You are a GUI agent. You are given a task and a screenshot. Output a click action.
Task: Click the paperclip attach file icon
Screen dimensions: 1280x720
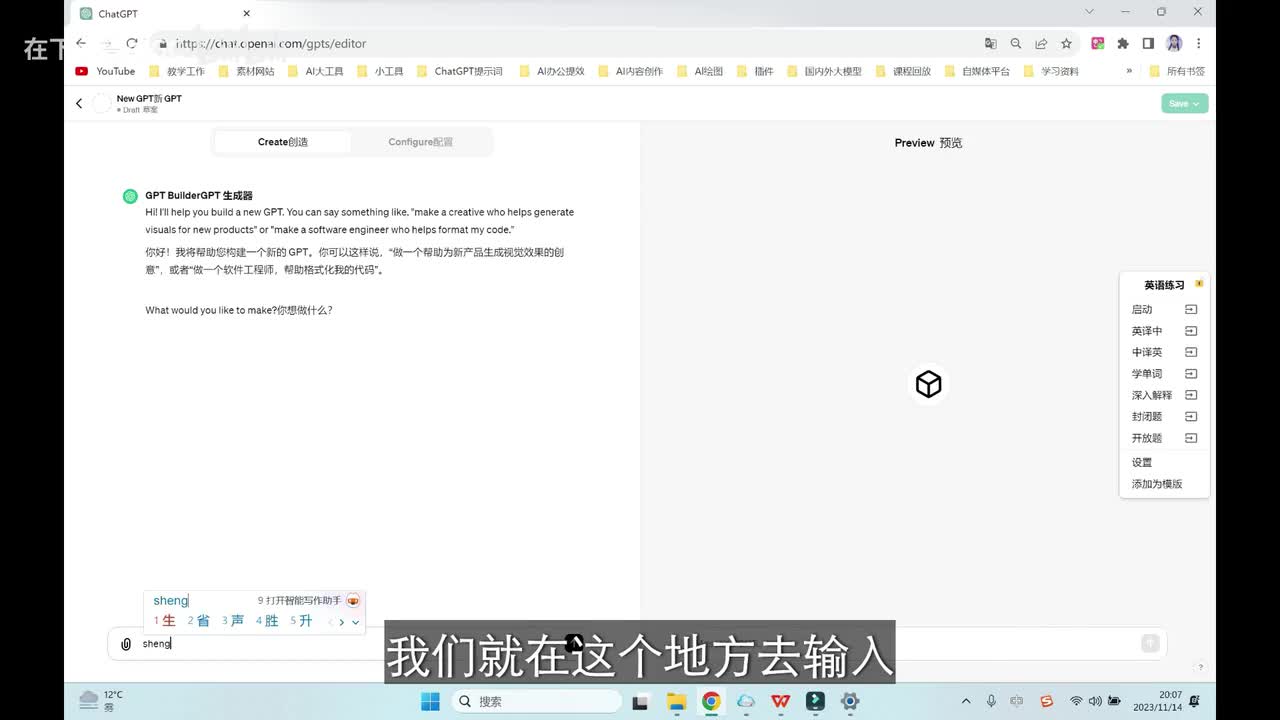(126, 644)
